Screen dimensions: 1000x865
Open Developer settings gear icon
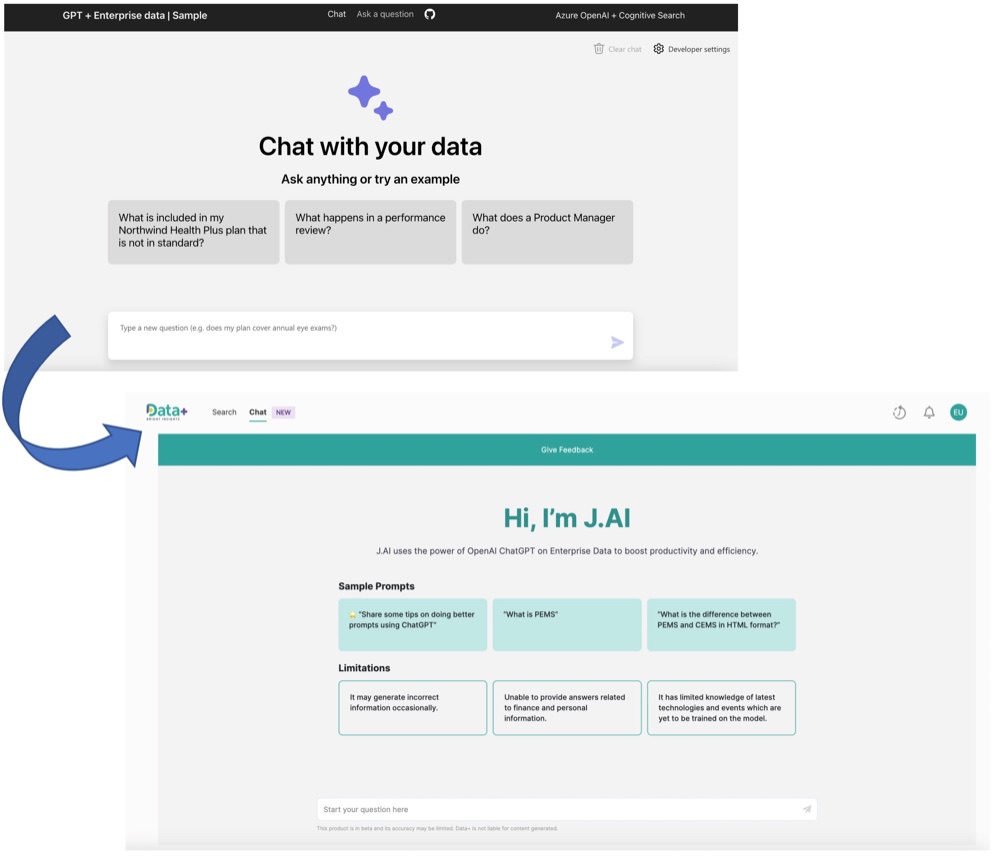(x=658, y=48)
